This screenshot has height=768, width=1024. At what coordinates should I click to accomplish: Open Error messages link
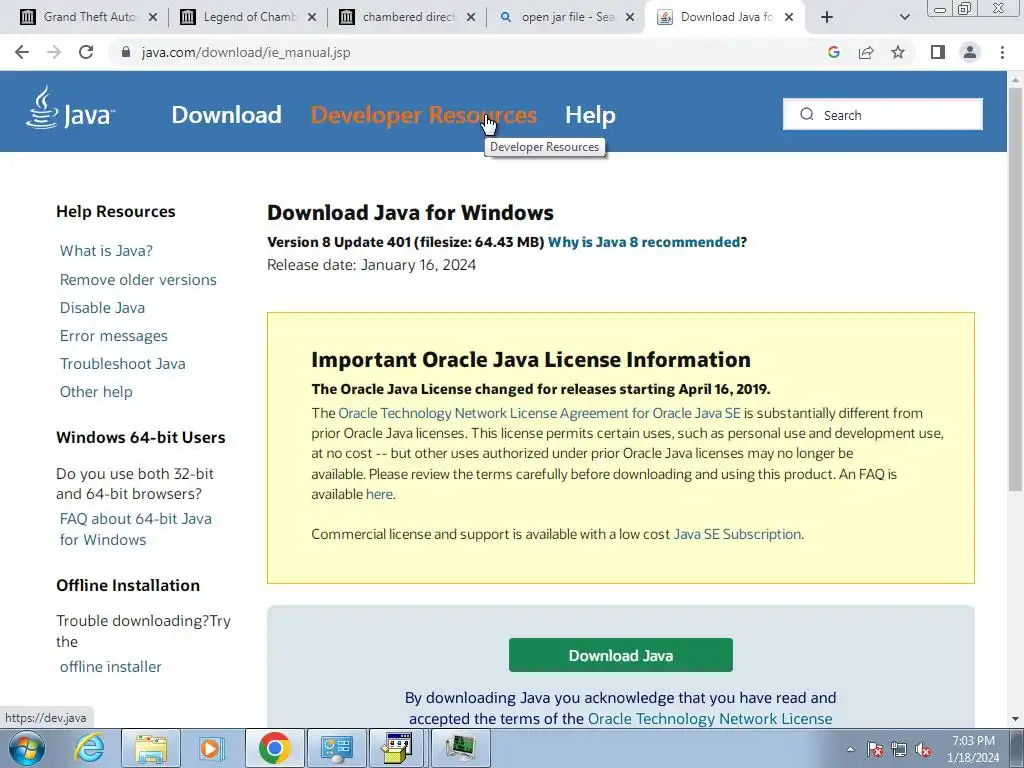114,336
